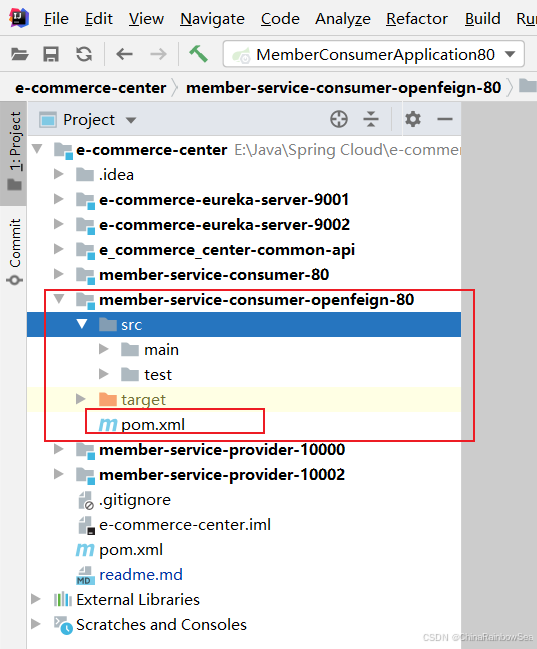
Task: Select the root pom.xml below e-commerce-center.iml
Action: pos(131,550)
